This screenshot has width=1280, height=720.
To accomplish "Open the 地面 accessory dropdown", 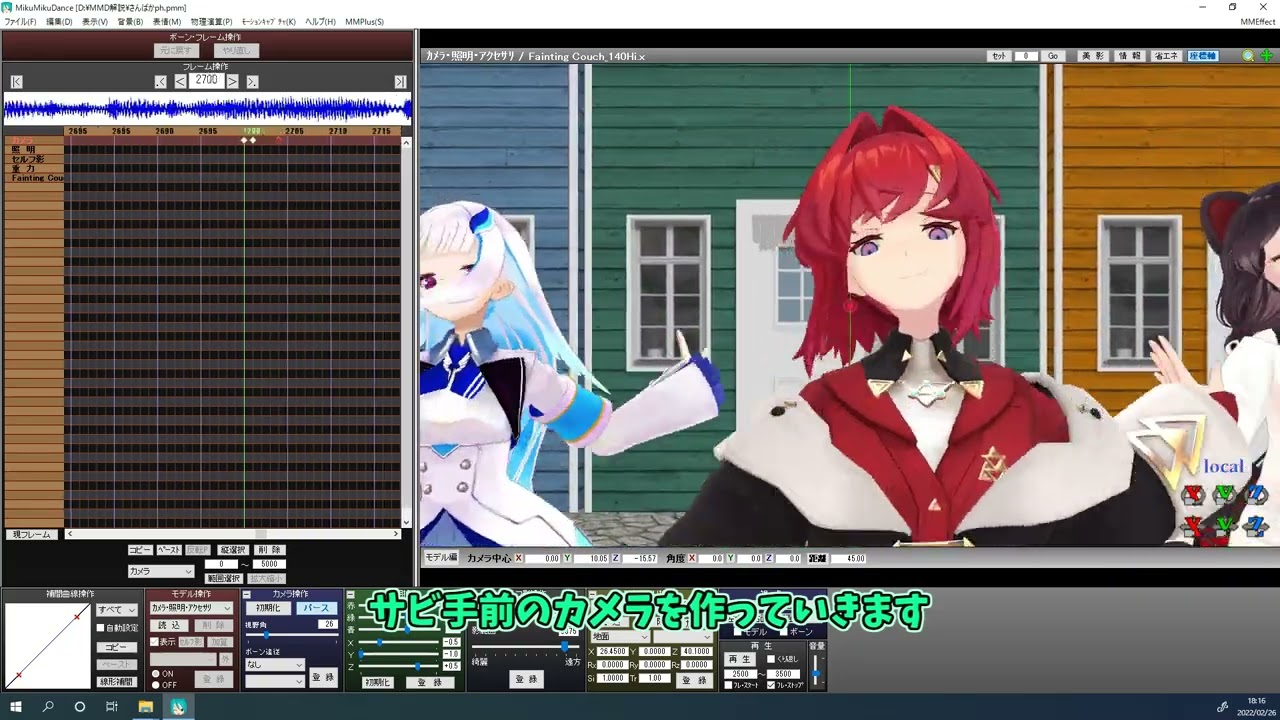I will point(620,636).
